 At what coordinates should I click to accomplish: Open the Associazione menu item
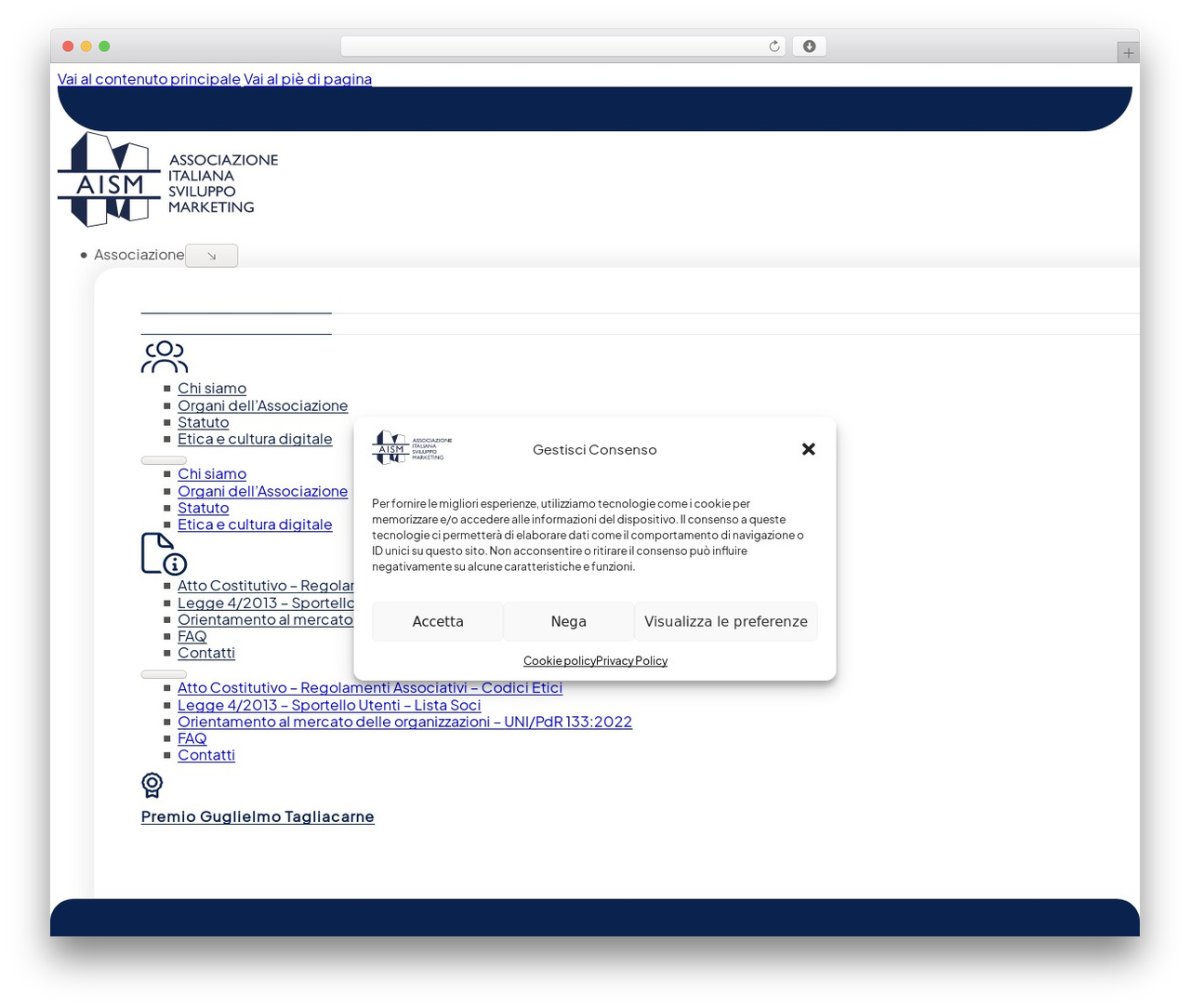click(x=139, y=255)
